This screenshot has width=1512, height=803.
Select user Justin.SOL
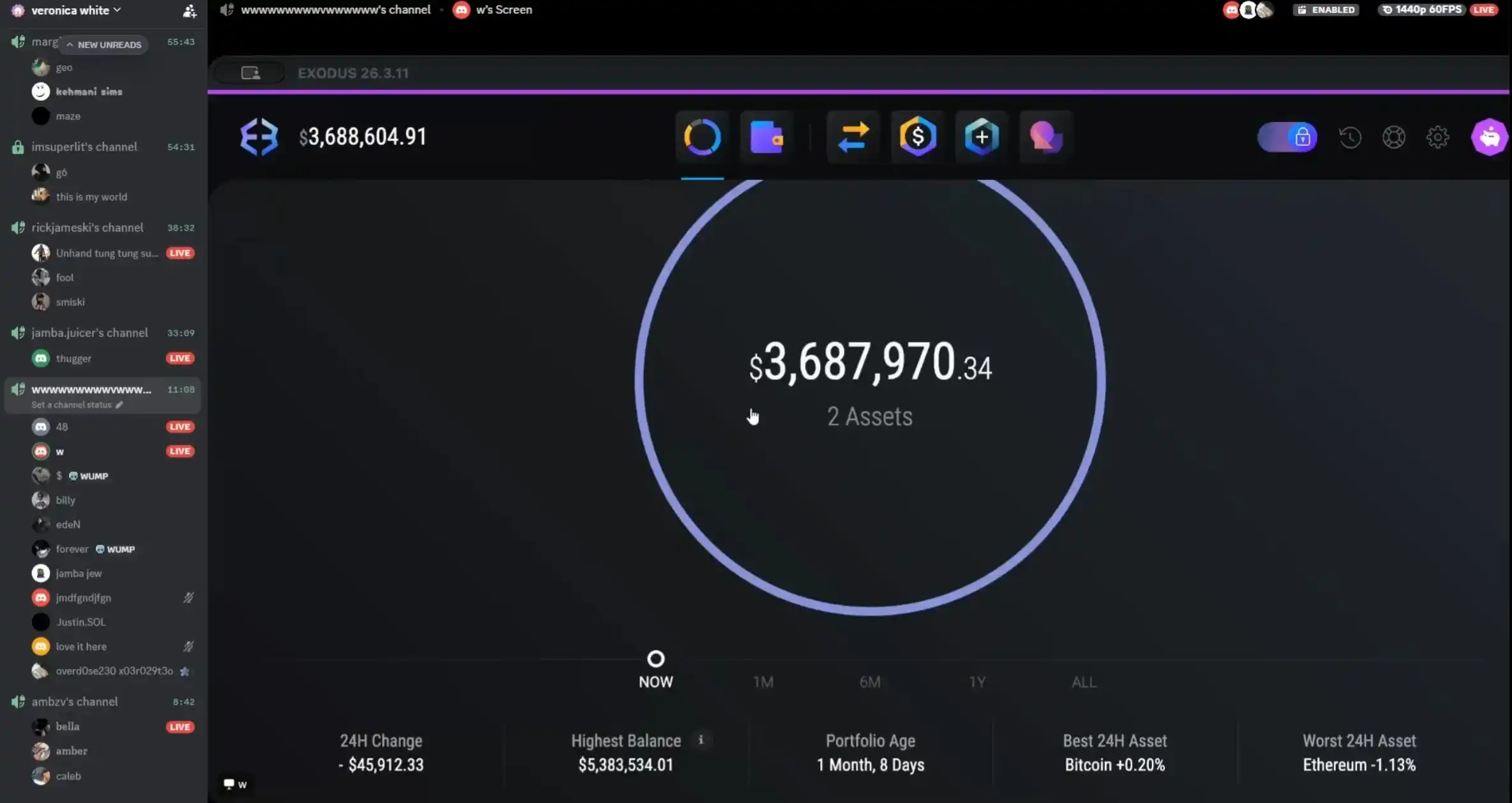(x=80, y=622)
